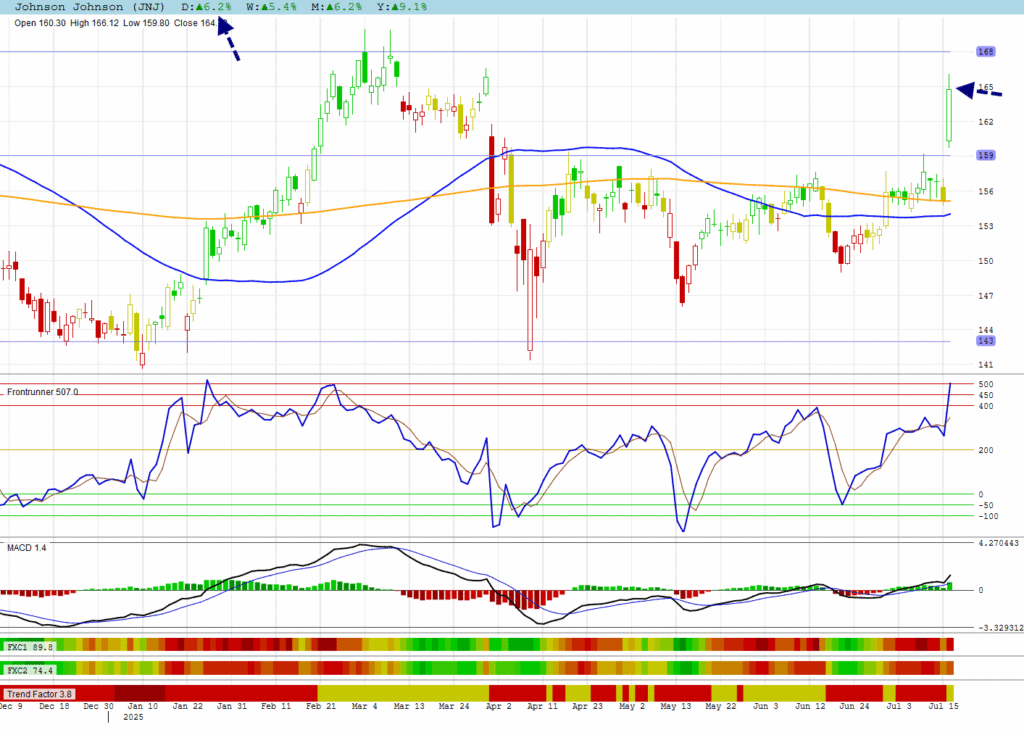Select the FXC2 74.4 label

[30, 670]
